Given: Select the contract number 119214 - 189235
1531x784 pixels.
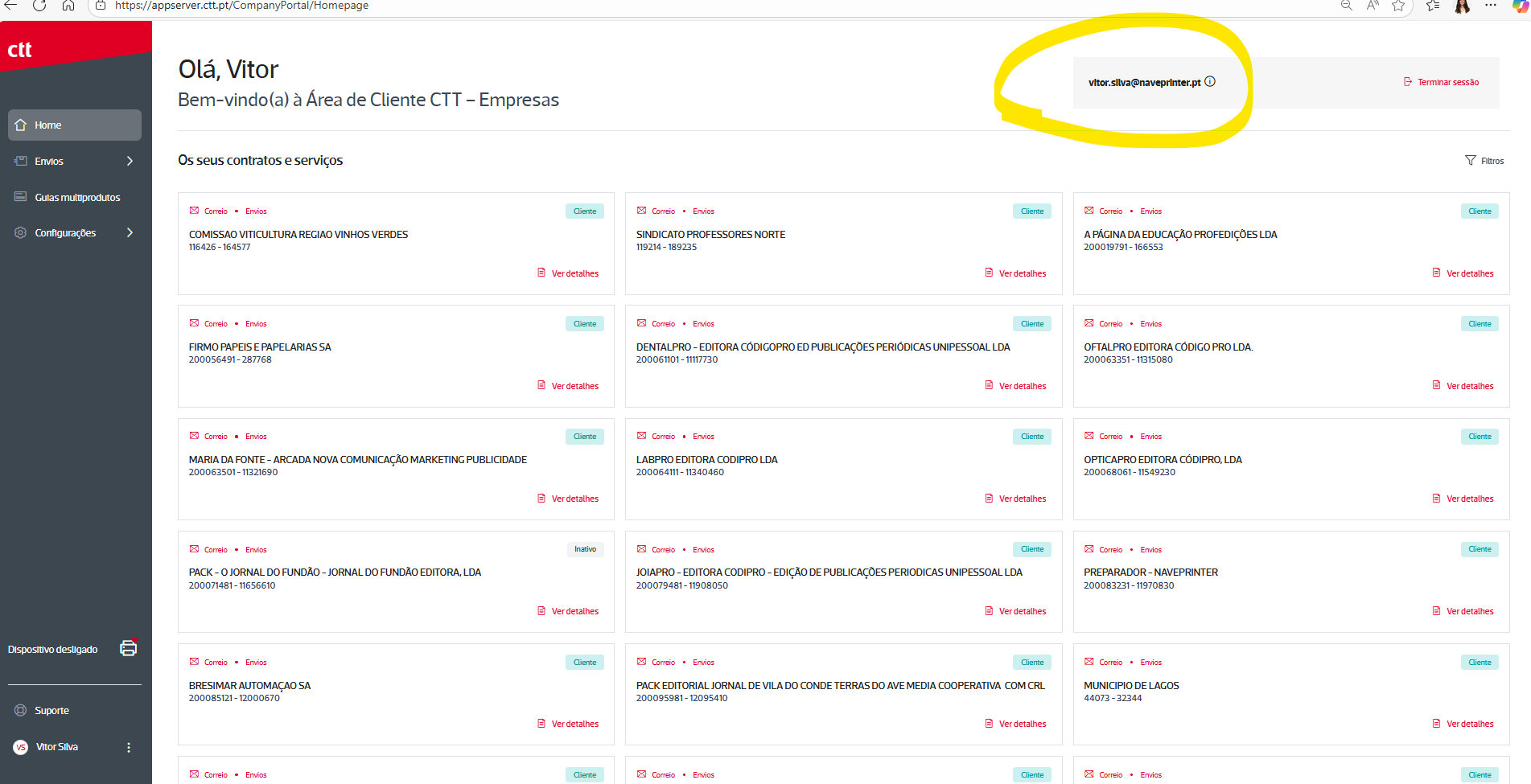Looking at the screenshot, I should pos(666,247).
